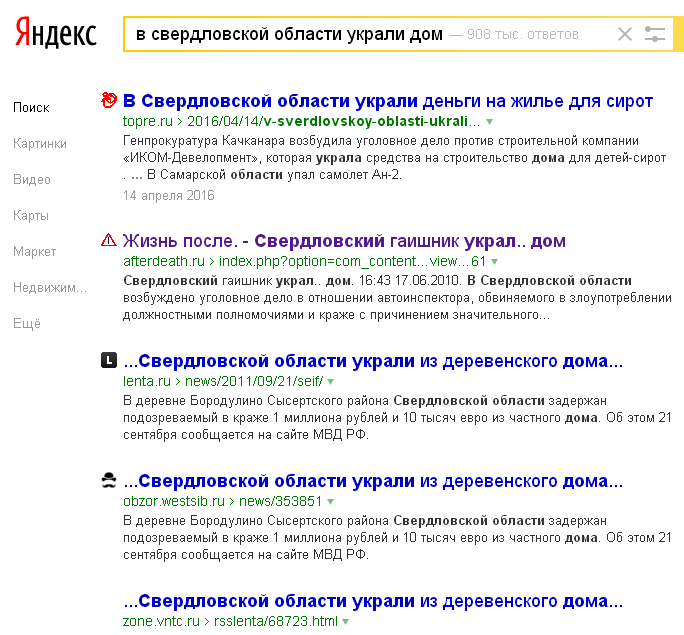Open the Маркет section
The width and height of the screenshot is (684, 635).
[34, 252]
